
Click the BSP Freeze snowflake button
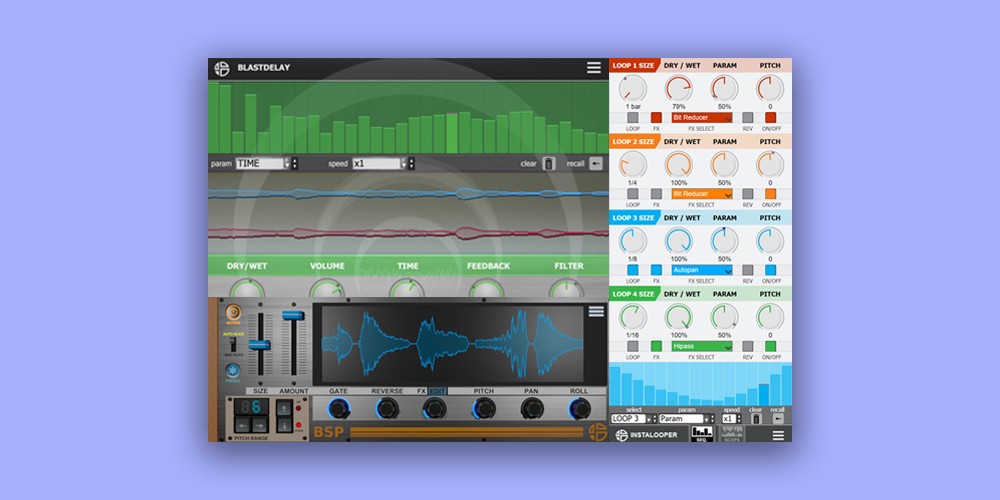(233, 367)
